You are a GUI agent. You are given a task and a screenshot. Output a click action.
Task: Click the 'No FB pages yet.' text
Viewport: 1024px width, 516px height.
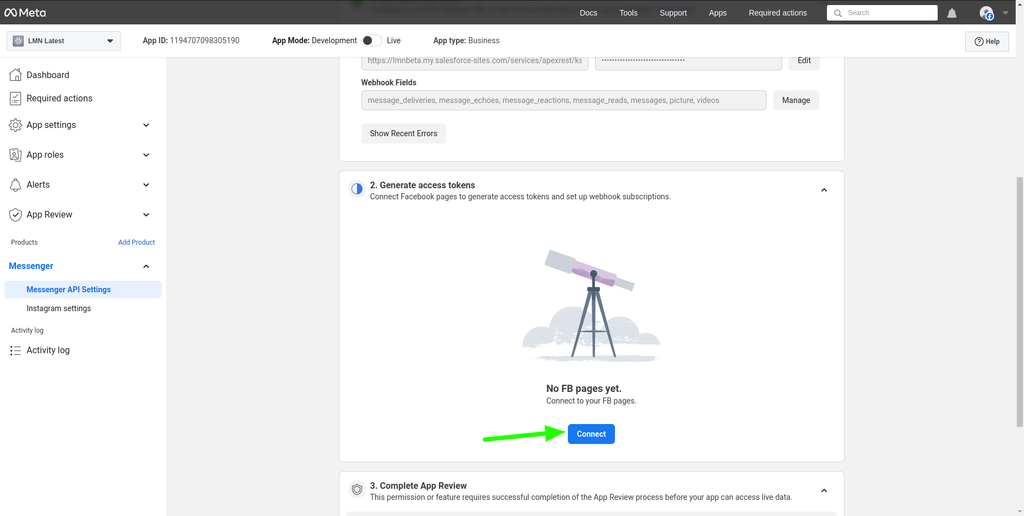pyautogui.click(x=584, y=389)
